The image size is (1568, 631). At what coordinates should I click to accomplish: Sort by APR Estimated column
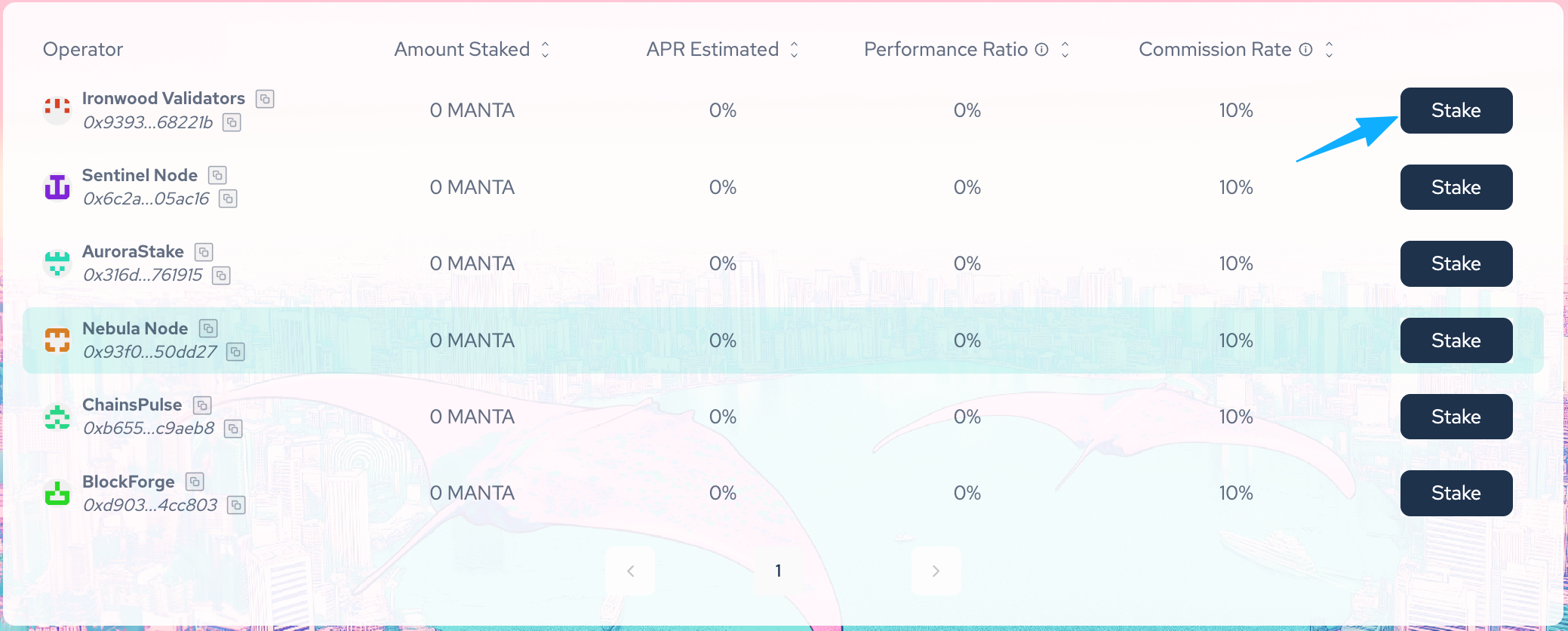pos(795,50)
